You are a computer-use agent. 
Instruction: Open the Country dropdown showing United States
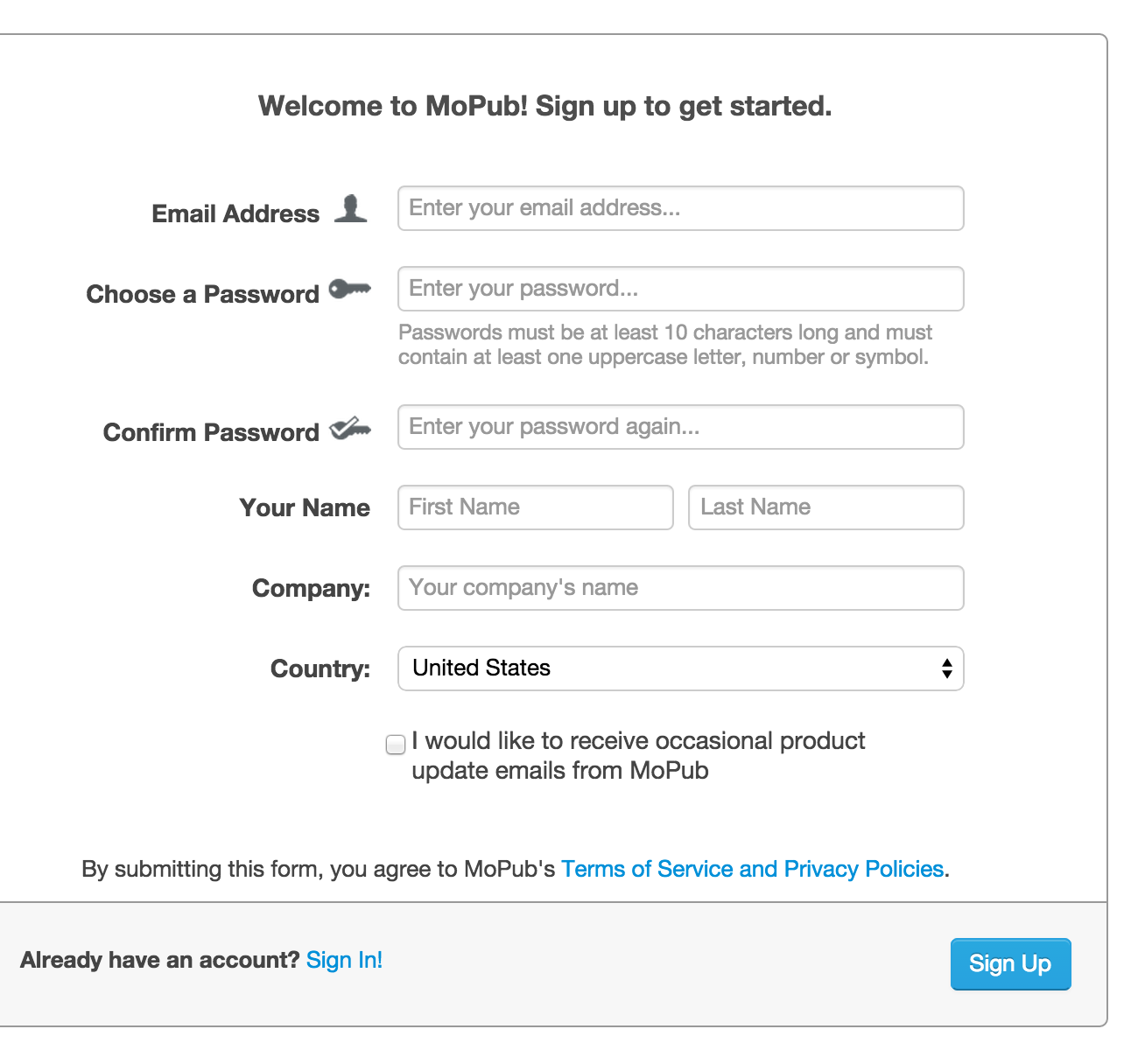tap(681, 668)
